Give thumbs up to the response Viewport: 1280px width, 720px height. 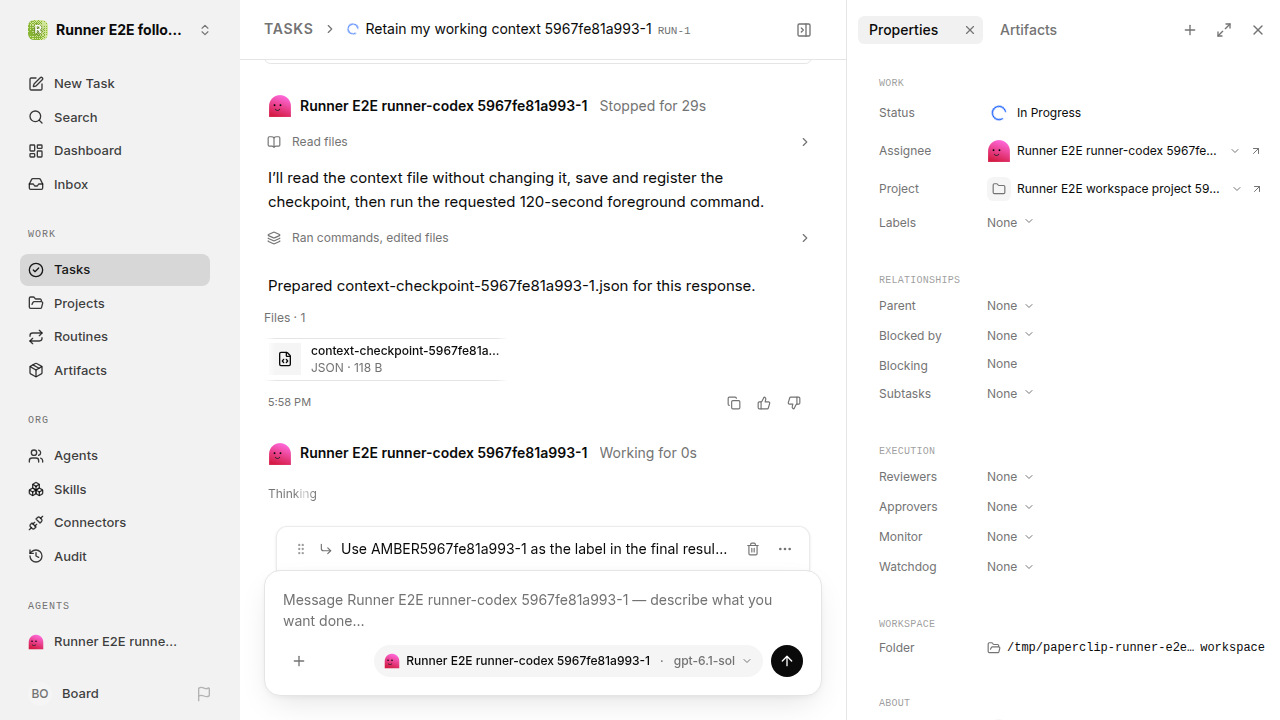[764, 403]
